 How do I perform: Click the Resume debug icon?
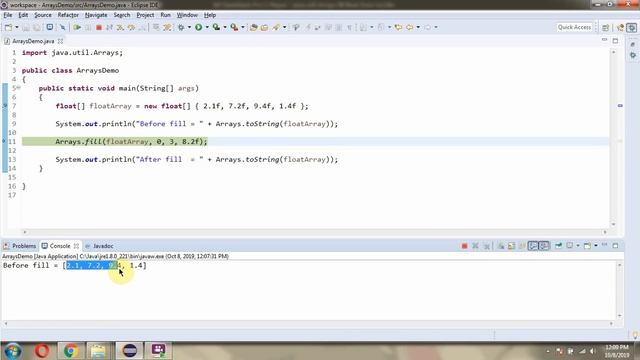(x=77, y=27)
